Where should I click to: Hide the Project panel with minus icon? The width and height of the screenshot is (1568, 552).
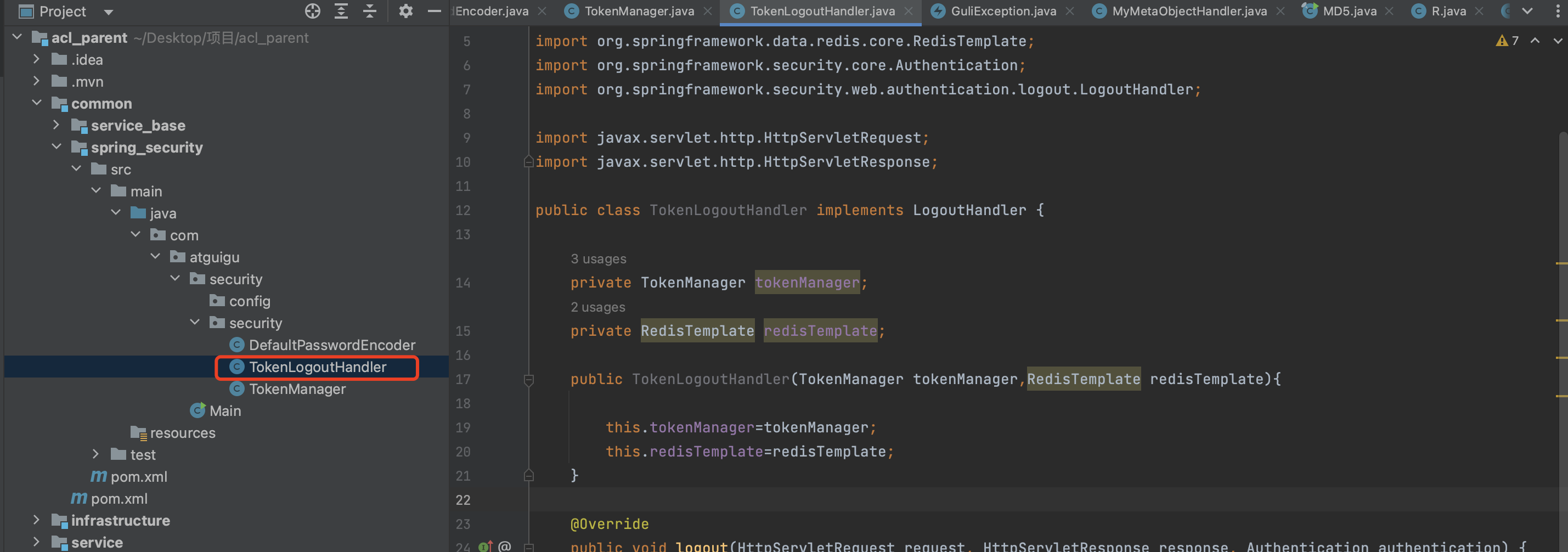pos(434,11)
